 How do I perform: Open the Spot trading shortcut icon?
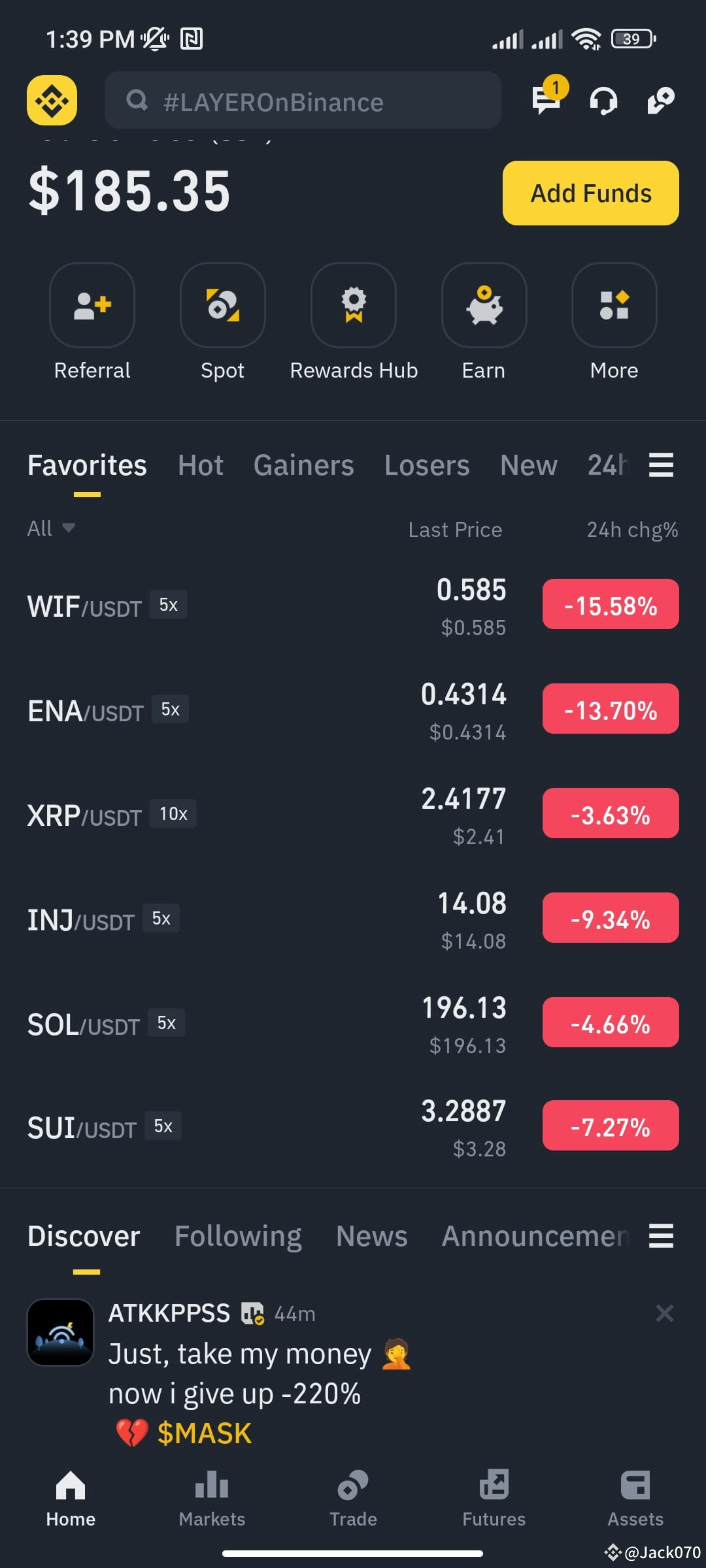223,305
